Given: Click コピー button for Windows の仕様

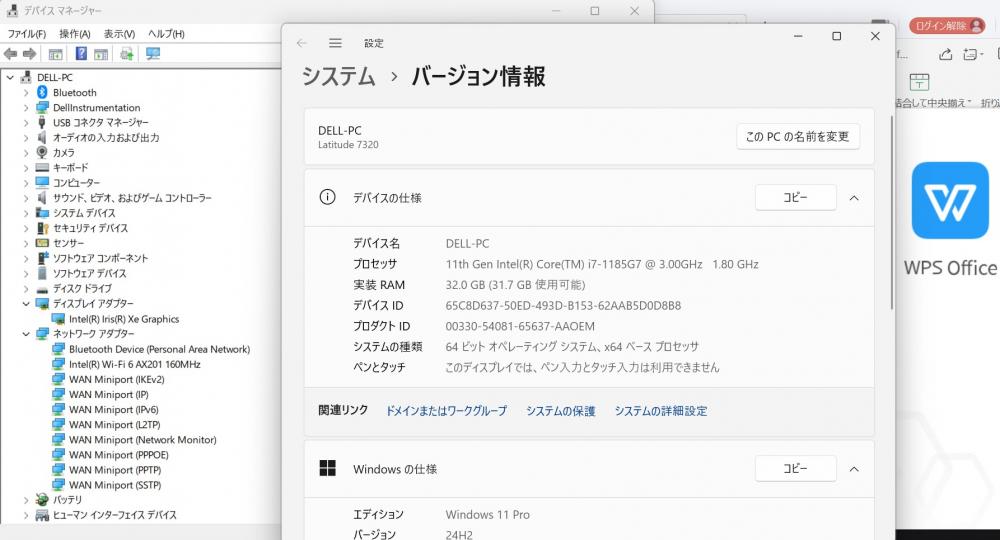Looking at the screenshot, I should tap(795, 469).
